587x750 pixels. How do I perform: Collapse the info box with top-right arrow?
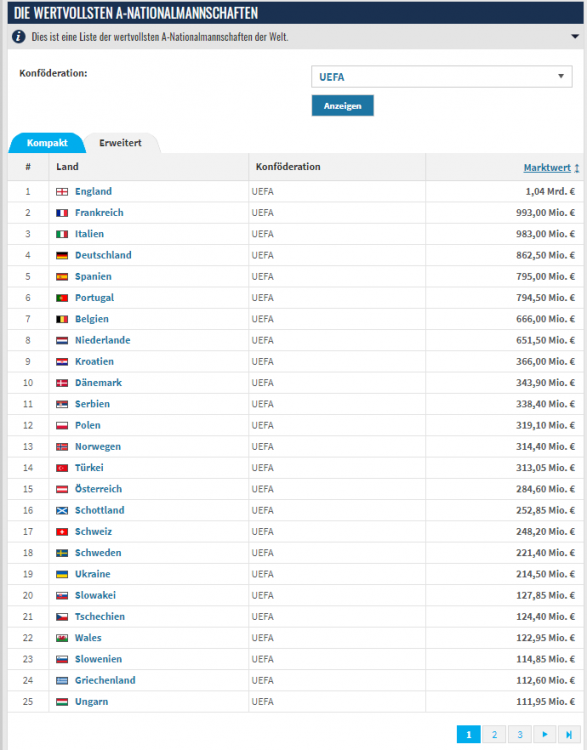(x=575, y=36)
